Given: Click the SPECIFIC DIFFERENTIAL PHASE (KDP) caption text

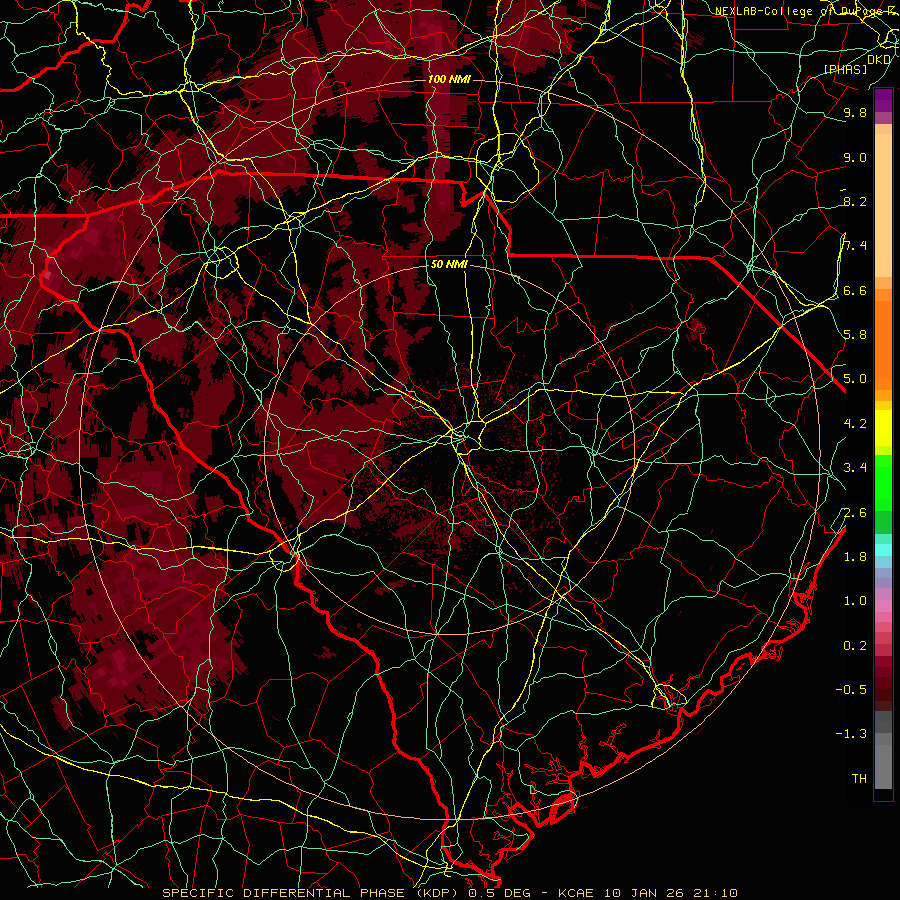Looking at the screenshot, I should 313,893.
